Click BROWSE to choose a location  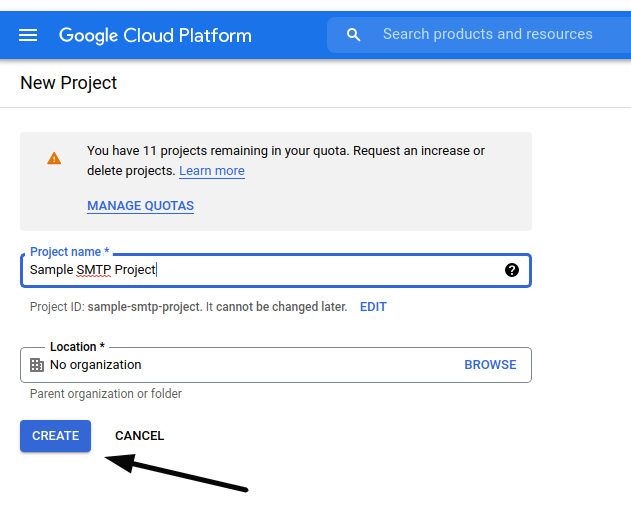[x=490, y=365]
